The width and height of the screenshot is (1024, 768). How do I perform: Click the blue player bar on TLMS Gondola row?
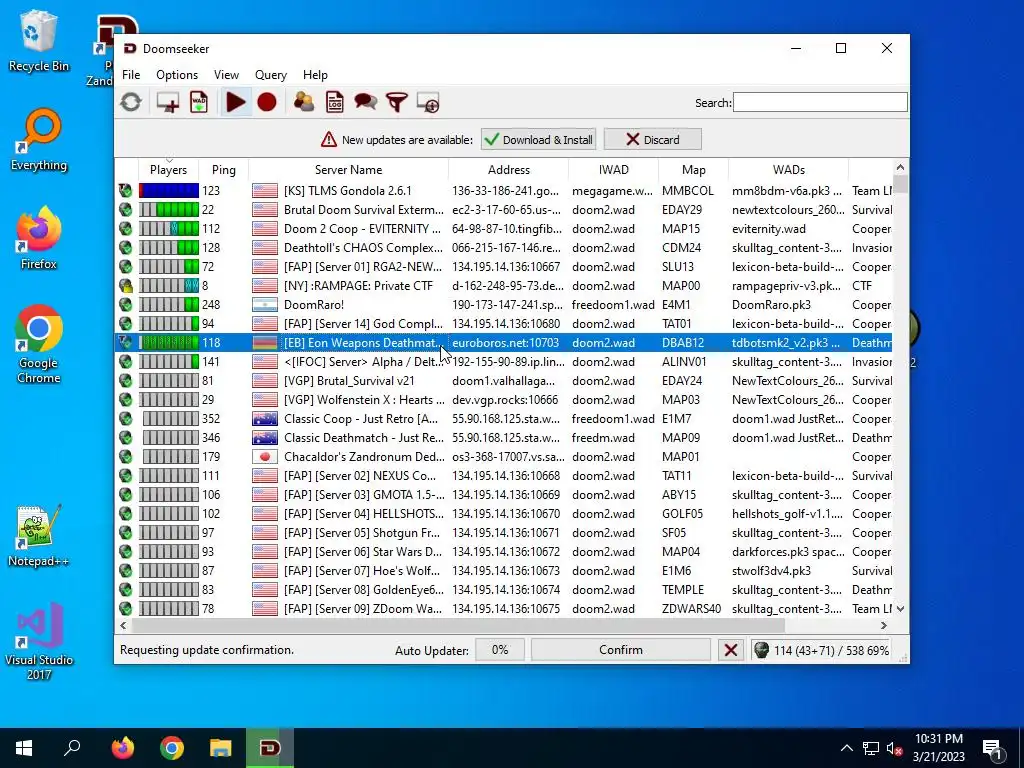[x=169, y=191]
